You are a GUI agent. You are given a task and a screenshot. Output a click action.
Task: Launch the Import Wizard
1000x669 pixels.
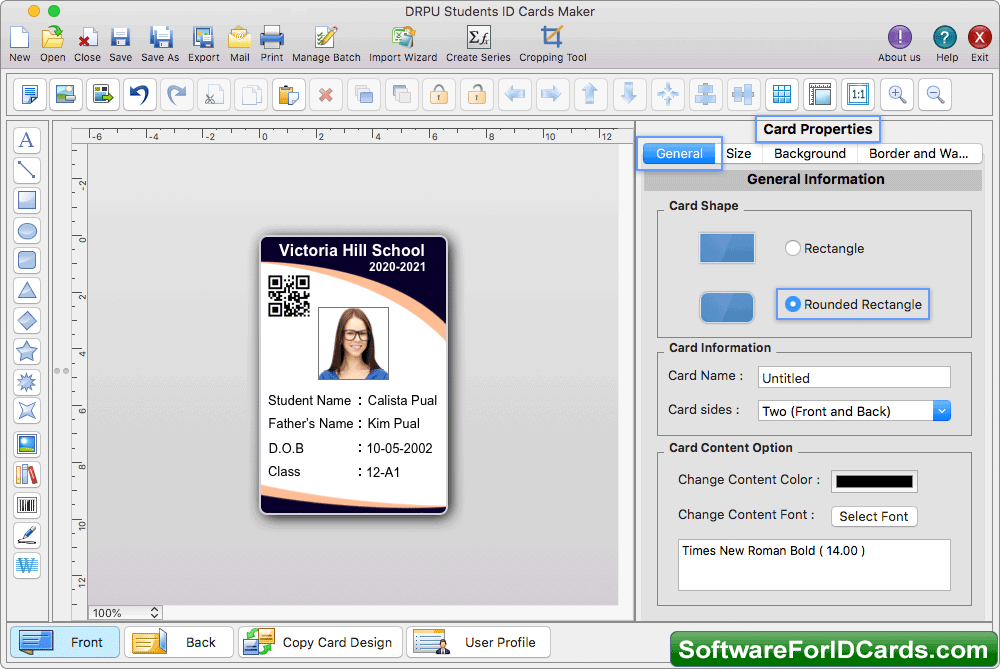(x=403, y=38)
